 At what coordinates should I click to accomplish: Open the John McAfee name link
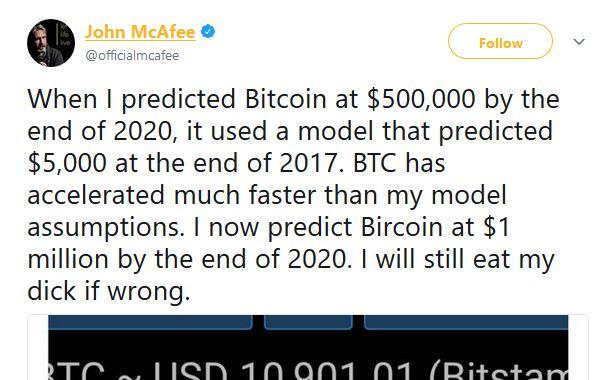[140, 32]
